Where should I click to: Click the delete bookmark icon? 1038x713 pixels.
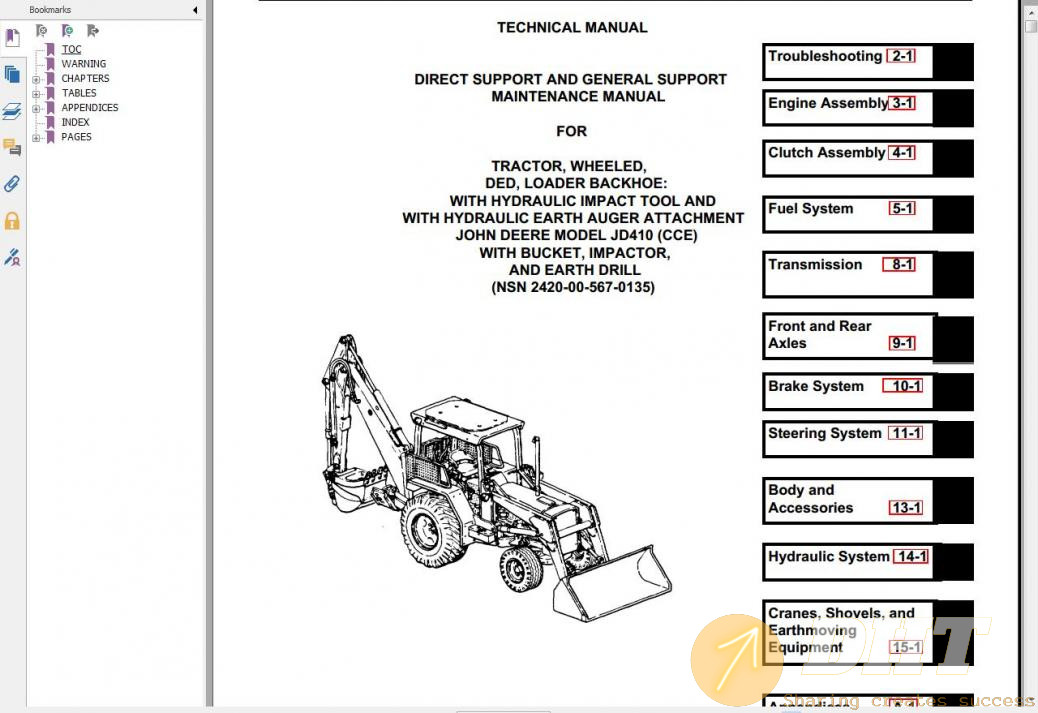click(41, 30)
